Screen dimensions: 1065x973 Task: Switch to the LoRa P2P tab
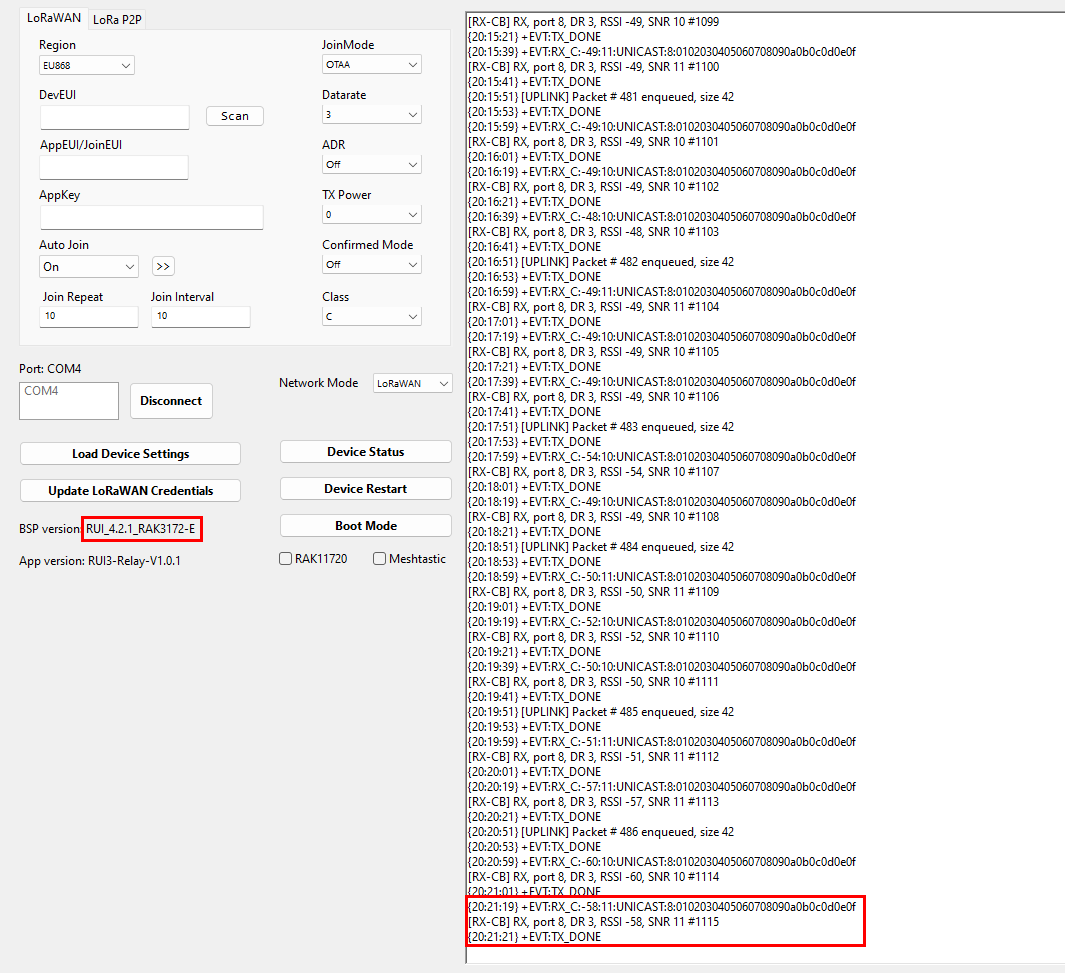coord(118,19)
